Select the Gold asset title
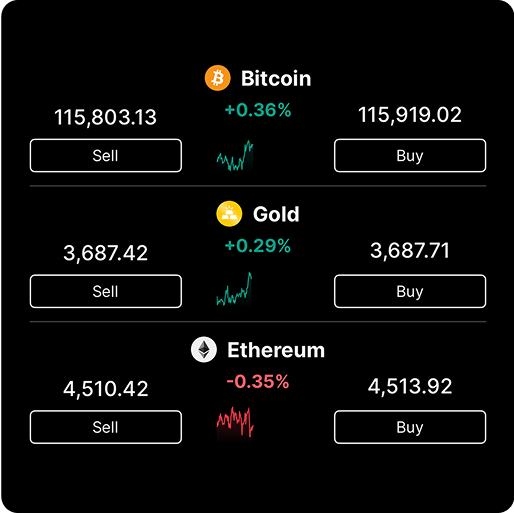 pyautogui.click(x=276, y=214)
